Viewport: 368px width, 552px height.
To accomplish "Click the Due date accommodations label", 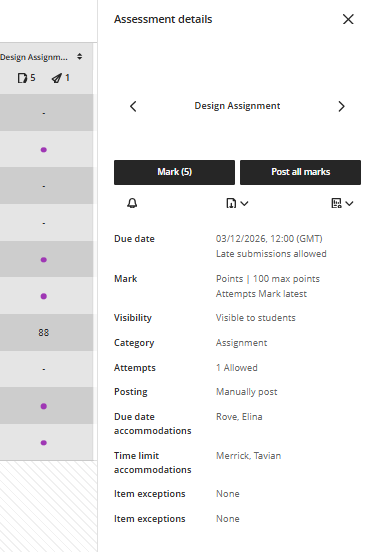I will coord(153,424).
